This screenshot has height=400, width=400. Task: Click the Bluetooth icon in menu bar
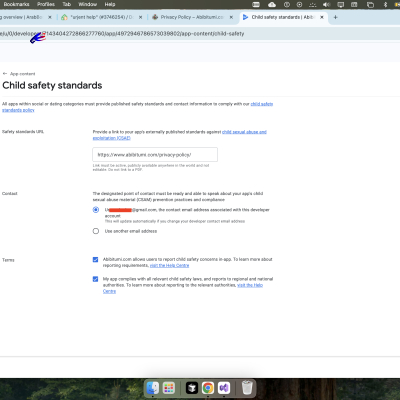pos(385,4)
